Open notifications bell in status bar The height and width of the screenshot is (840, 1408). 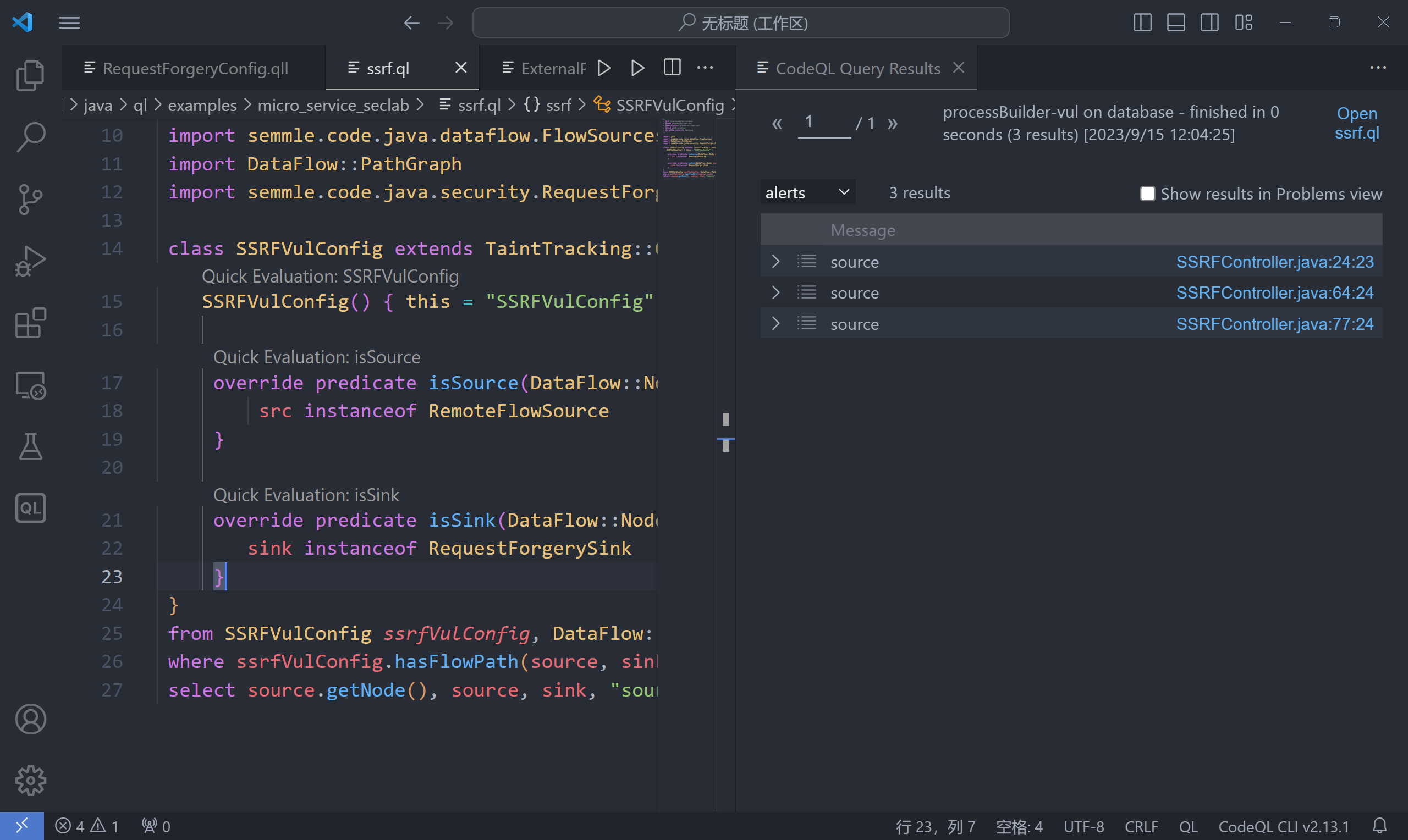(1380, 826)
